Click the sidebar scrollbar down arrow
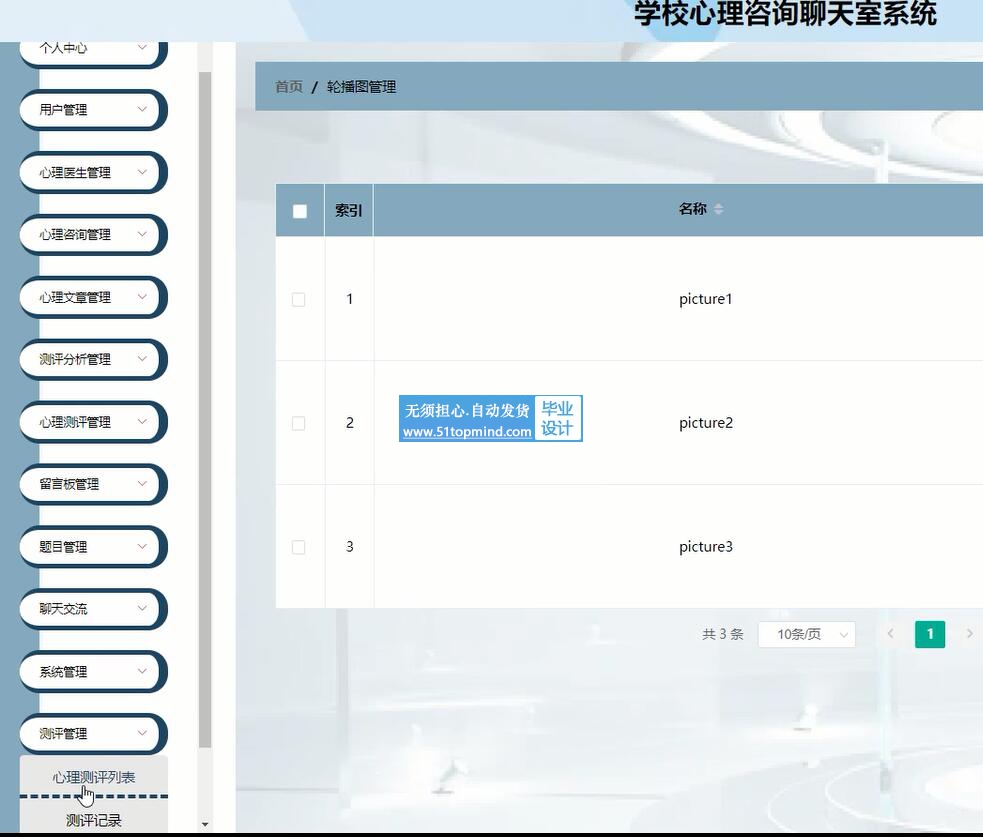This screenshot has height=837, width=983. (205, 824)
